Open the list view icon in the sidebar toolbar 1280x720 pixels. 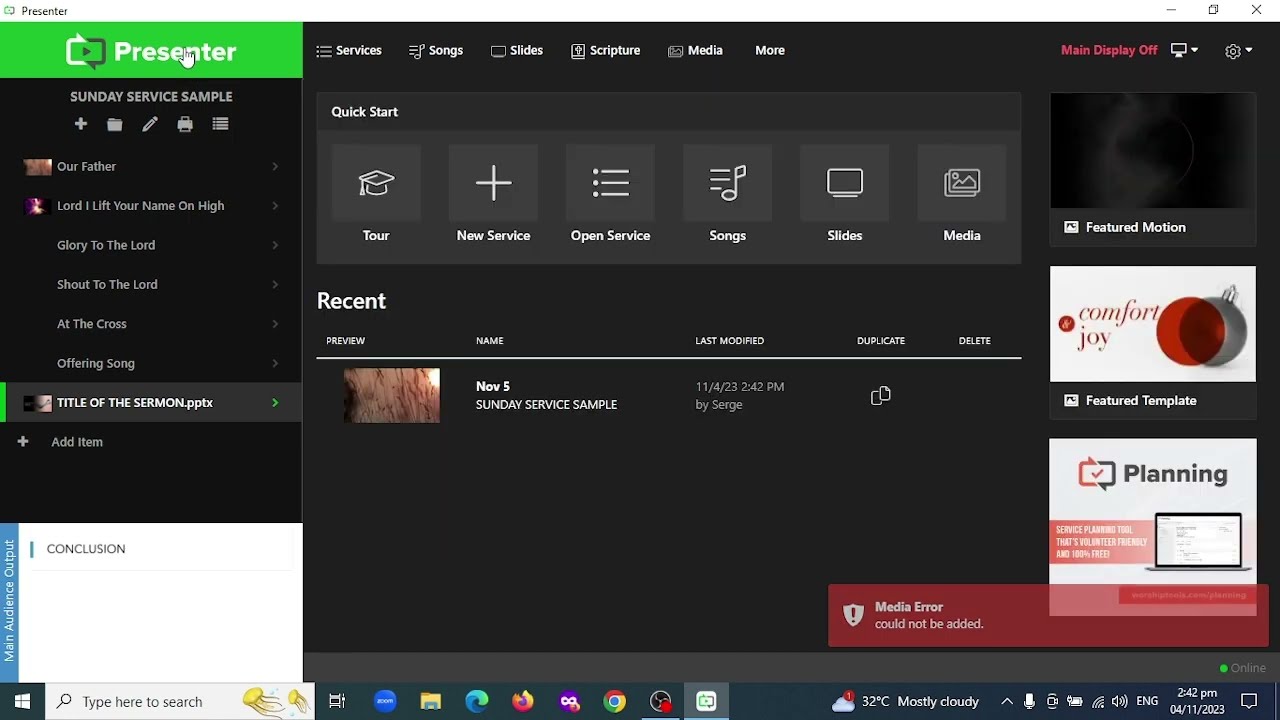pyautogui.click(x=220, y=125)
